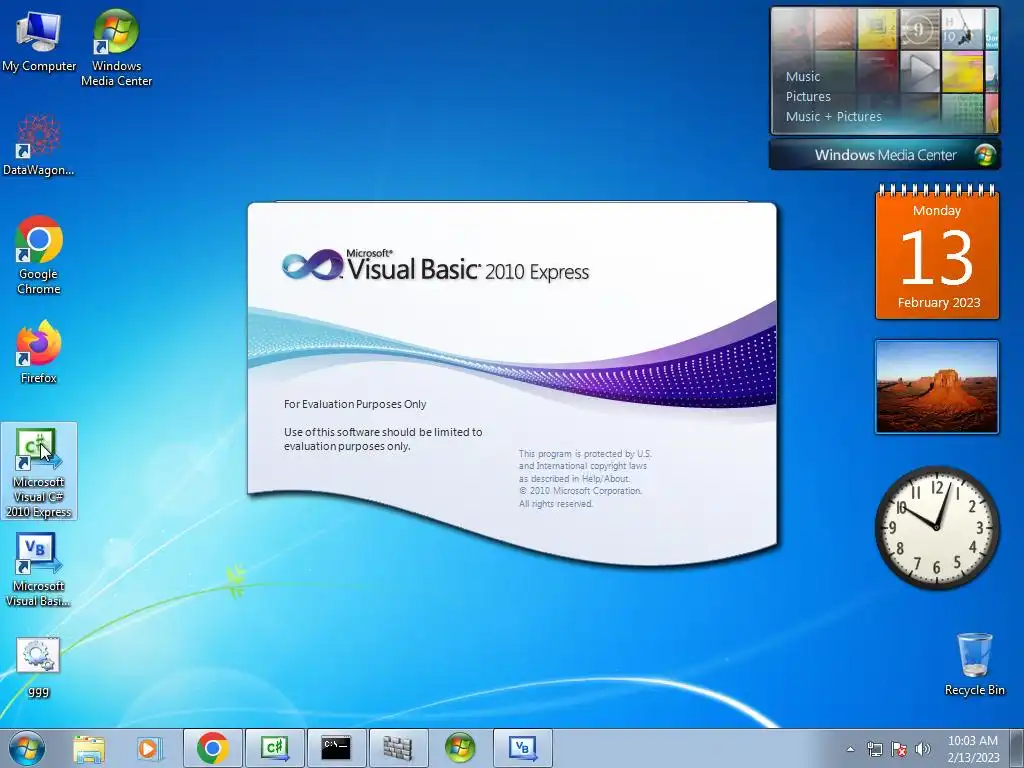The width and height of the screenshot is (1024, 768).
Task: Click the Show Desktop strip at taskbar end
Action: click(1017, 748)
